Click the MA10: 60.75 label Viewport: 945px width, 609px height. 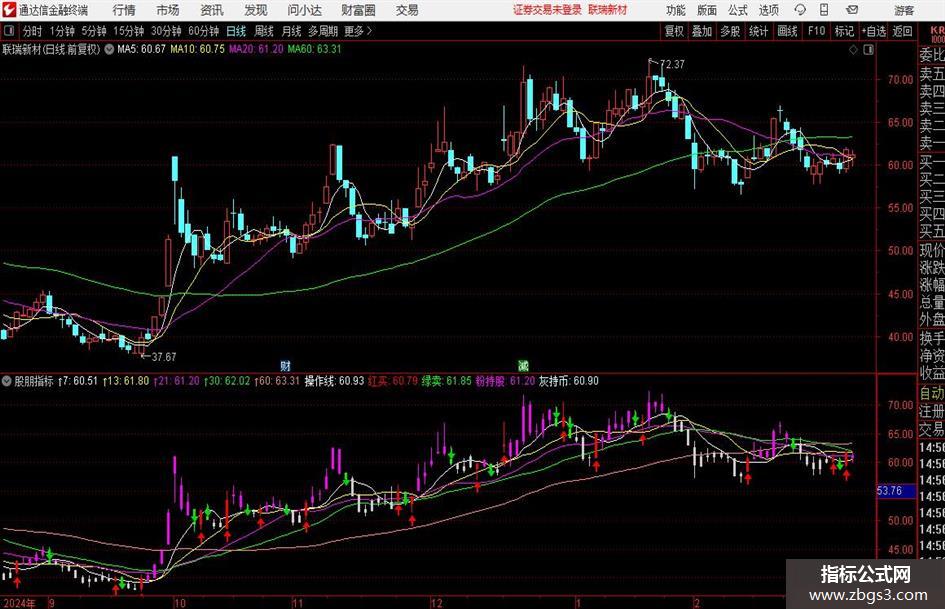[198, 49]
